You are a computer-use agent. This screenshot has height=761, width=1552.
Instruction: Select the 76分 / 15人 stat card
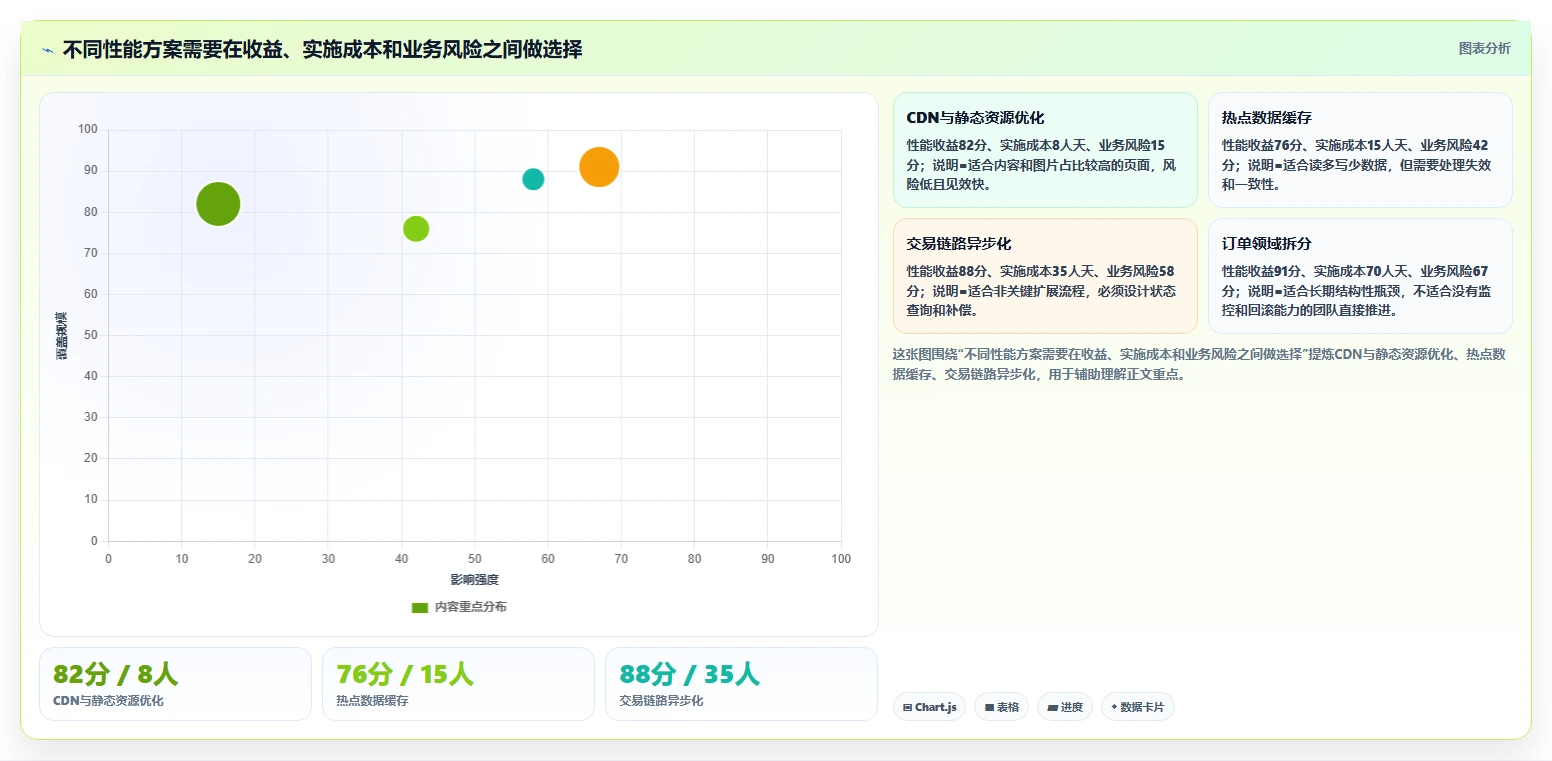point(458,684)
